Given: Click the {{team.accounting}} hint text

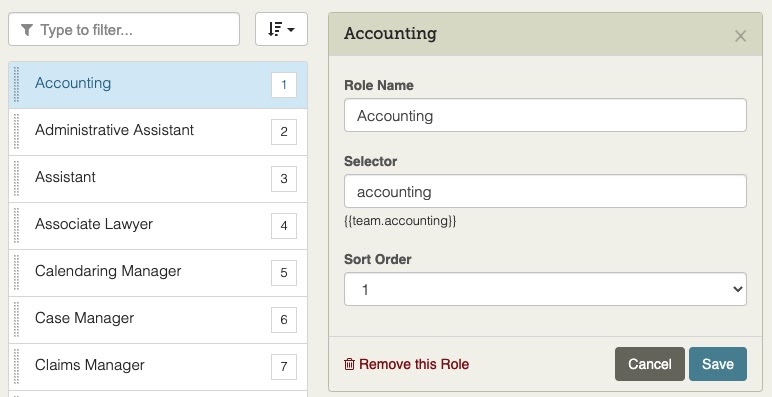Looking at the screenshot, I should coord(400,221).
